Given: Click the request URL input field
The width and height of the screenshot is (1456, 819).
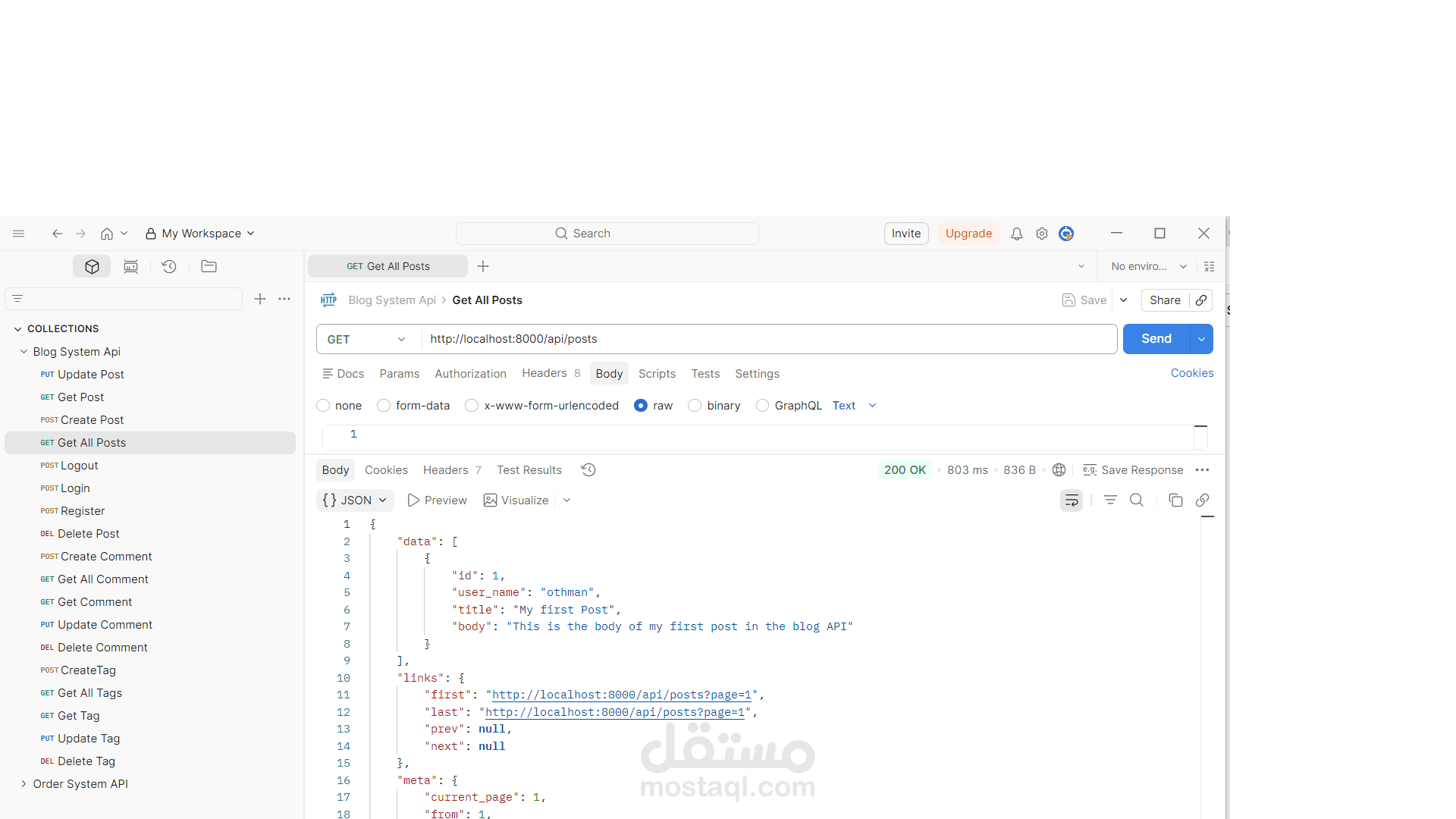Looking at the screenshot, I should coord(766,339).
